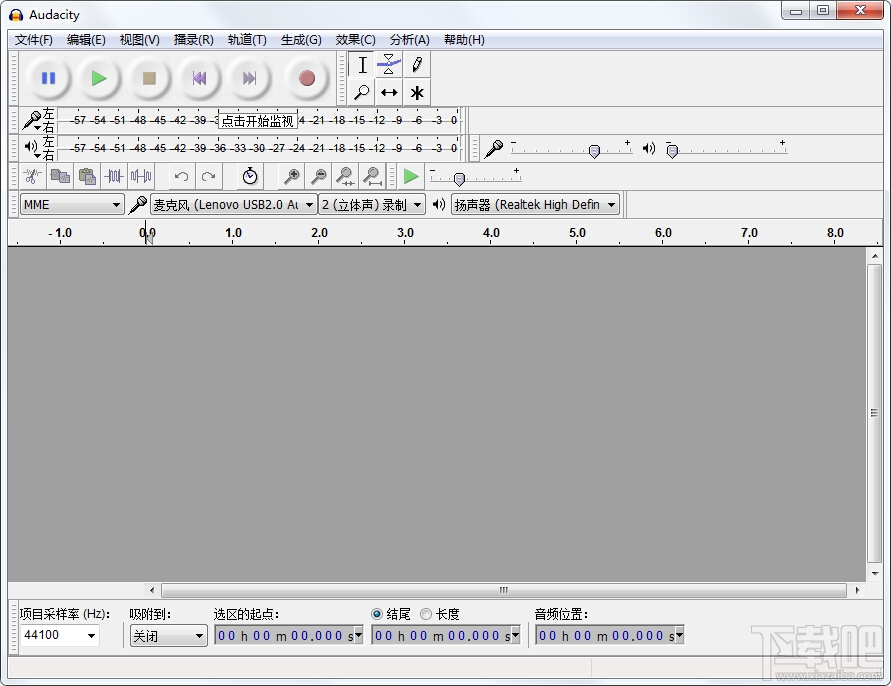Screen dimensions: 891x686
Task: Click the scissors Cut icon
Action: click(32, 177)
